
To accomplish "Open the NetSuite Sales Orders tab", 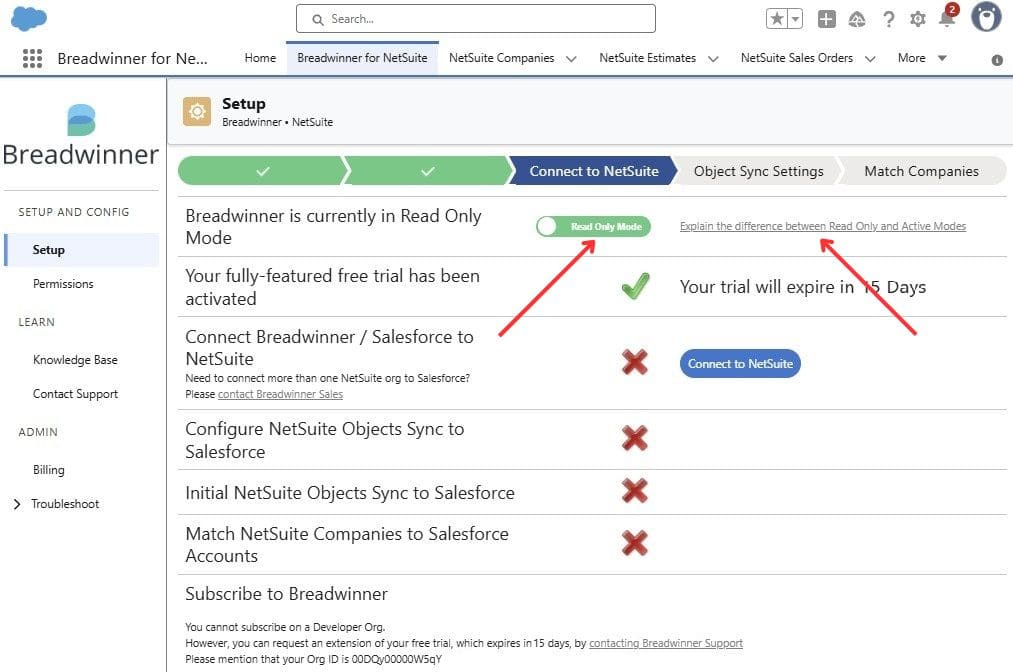I will [x=797, y=58].
